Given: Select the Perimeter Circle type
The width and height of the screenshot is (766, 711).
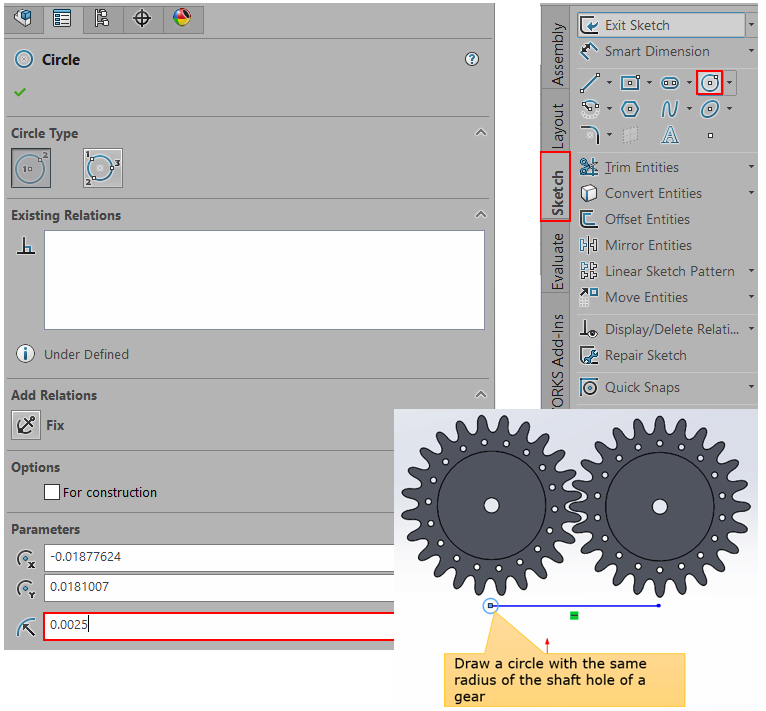Looking at the screenshot, I should pos(103,169).
